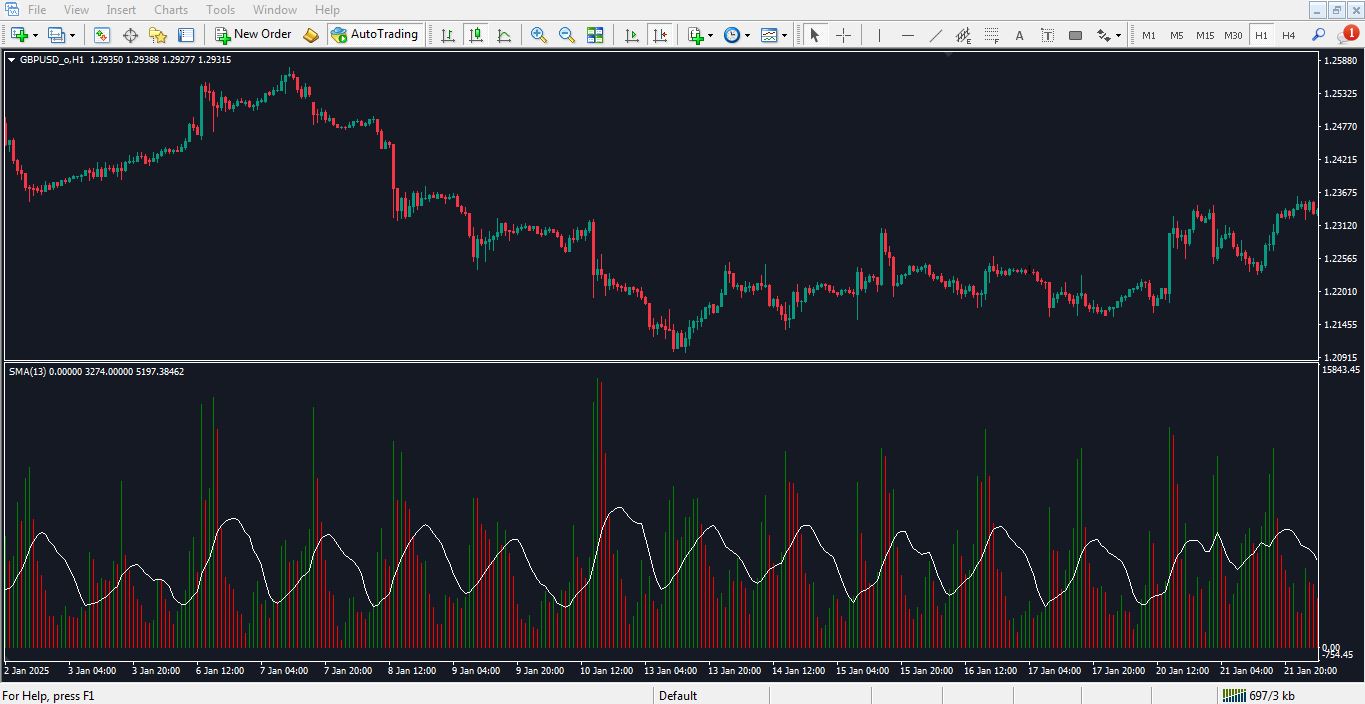The height and width of the screenshot is (704, 1365).
Task: Open the Market Watch window icon
Action: [102, 35]
